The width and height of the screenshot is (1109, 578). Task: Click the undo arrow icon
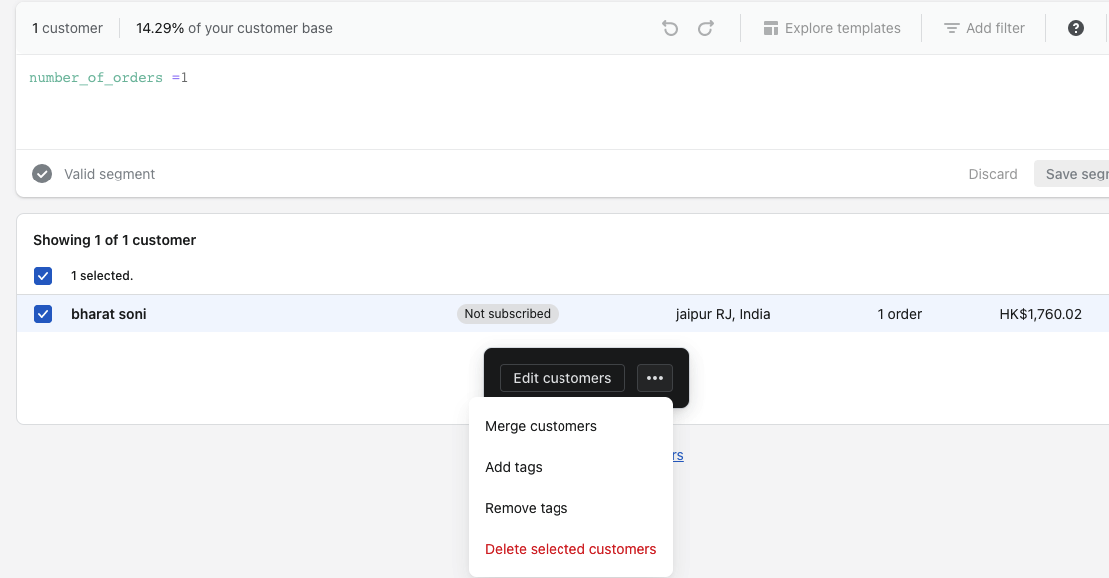tap(670, 28)
